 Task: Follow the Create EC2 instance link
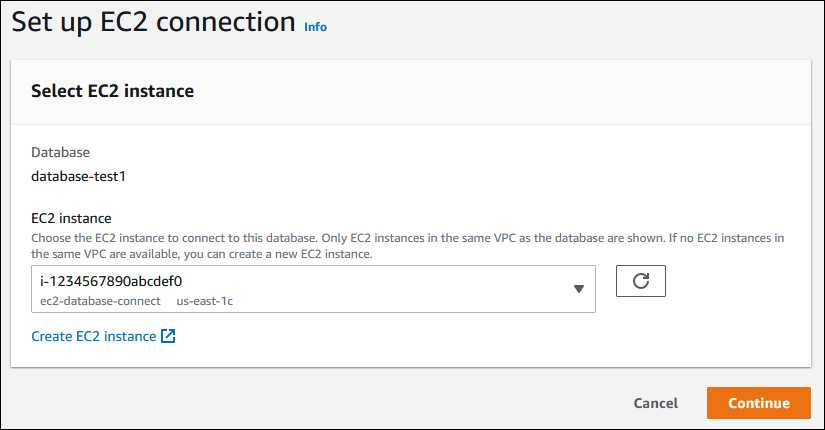(x=93, y=336)
